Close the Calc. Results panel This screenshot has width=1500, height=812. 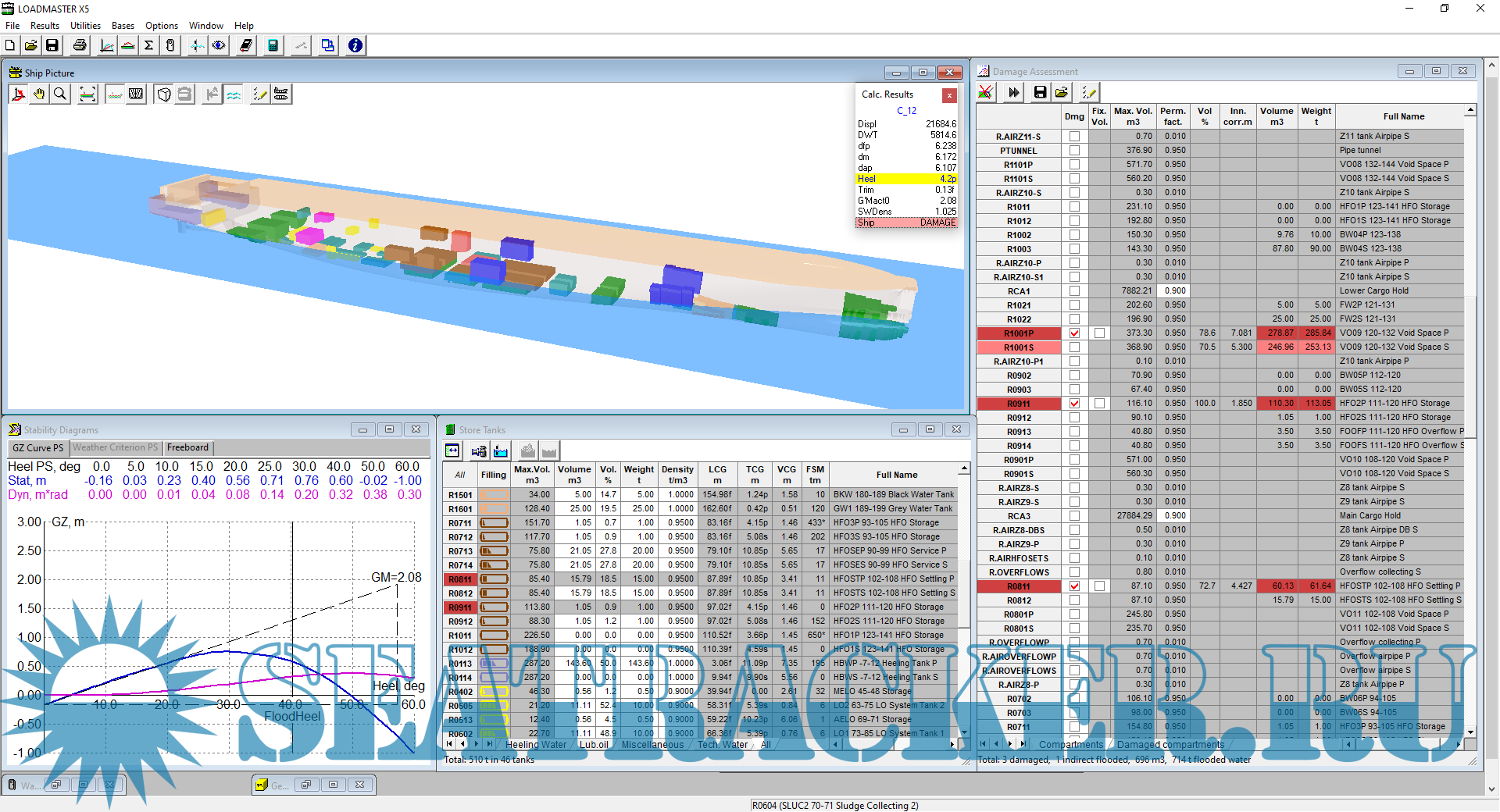tap(949, 95)
